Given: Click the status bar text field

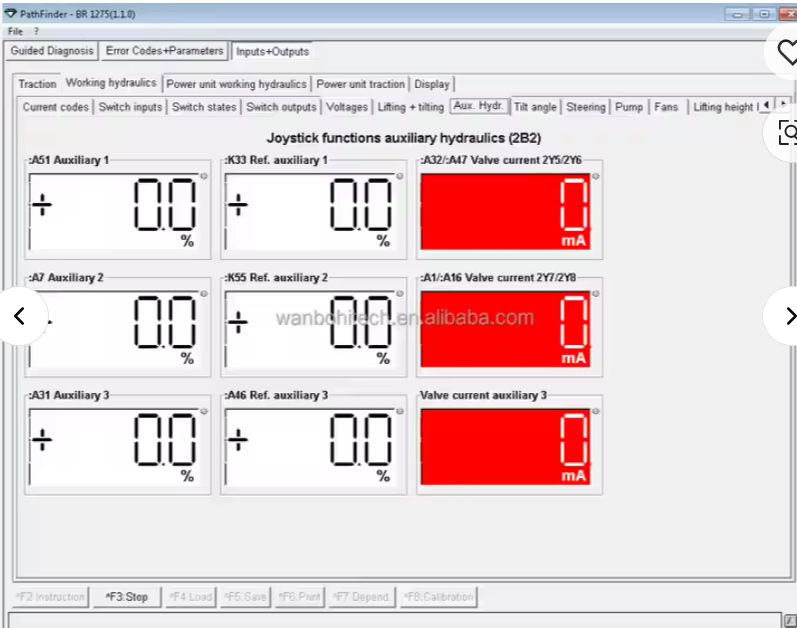Looking at the screenshot, I should point(394,620).
